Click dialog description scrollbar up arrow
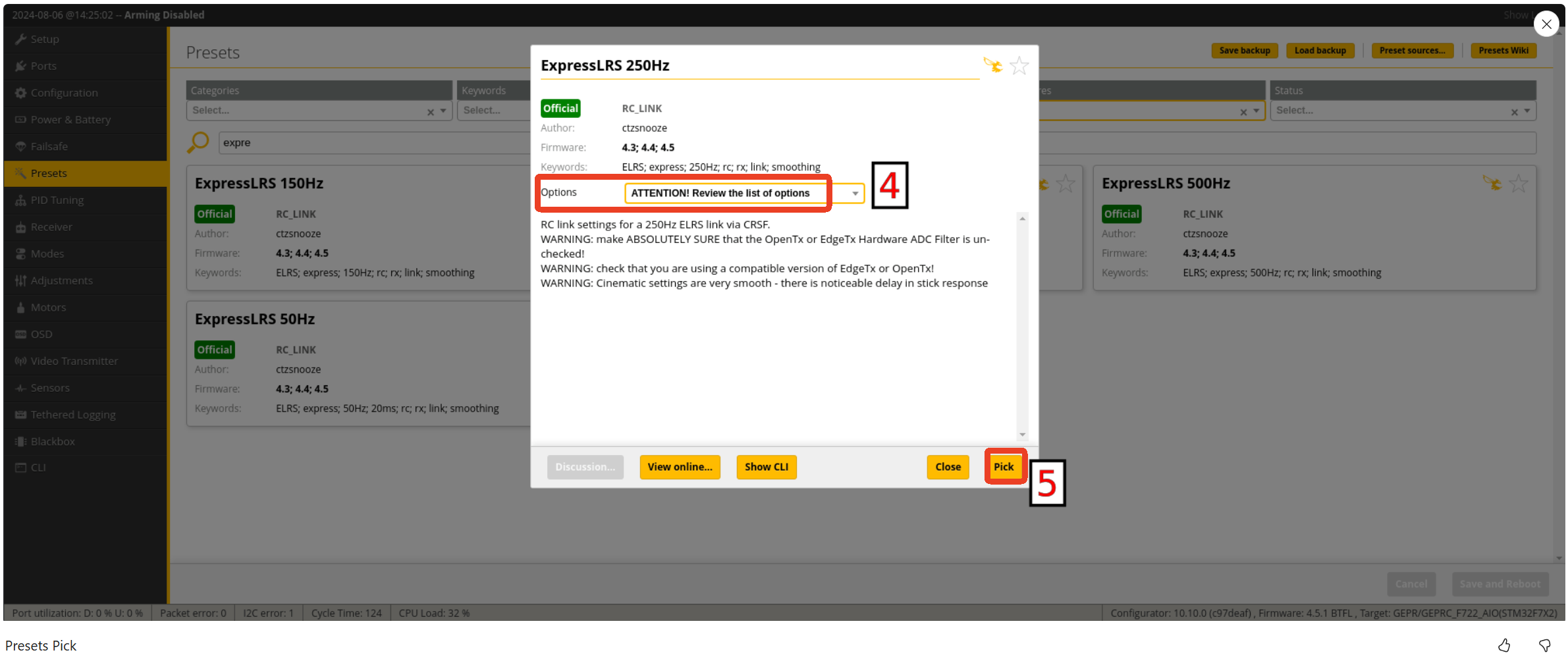Image resolution: width=1568 pixels, height=665 pixels. click(x=1022, y=219)
